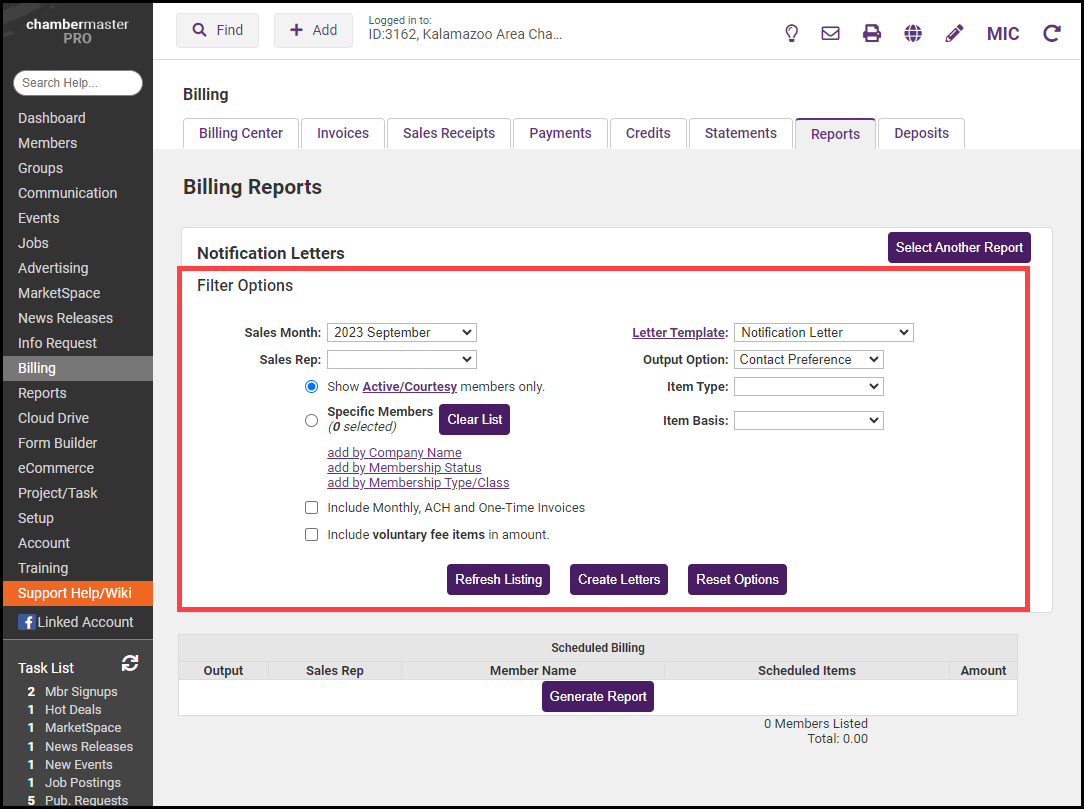This screenshot has height=809, width=1084.
Task: Click the Search Help input field
Action: (x=78, y=83)
